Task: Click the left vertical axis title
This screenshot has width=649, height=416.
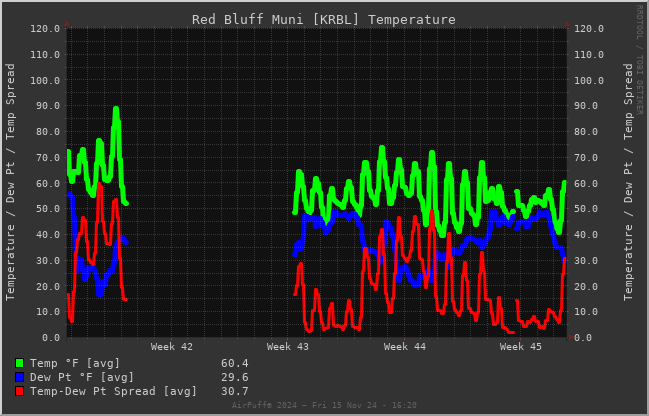Action: [x=10, y=182]
